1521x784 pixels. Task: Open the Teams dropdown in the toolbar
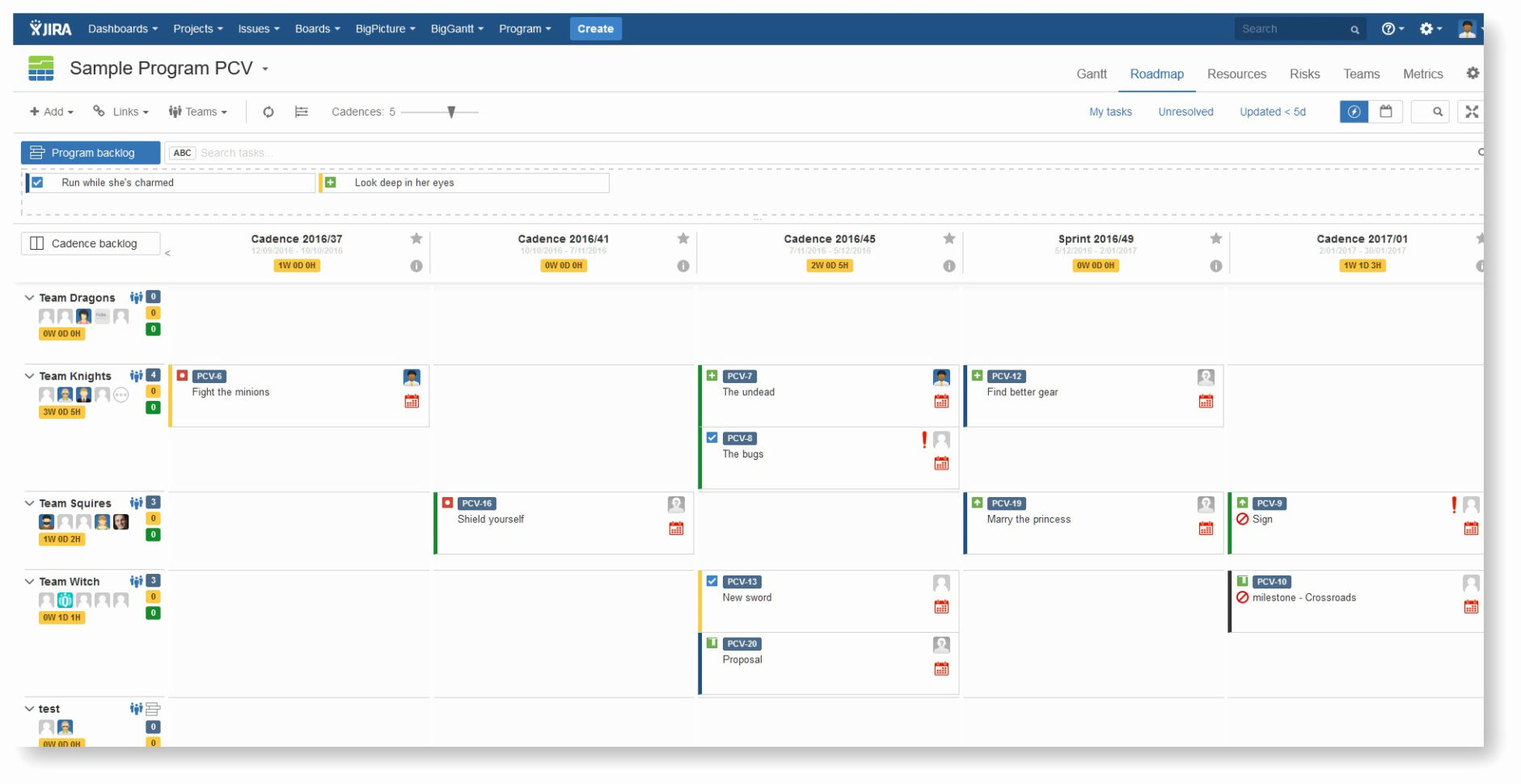tap(199, 112)
